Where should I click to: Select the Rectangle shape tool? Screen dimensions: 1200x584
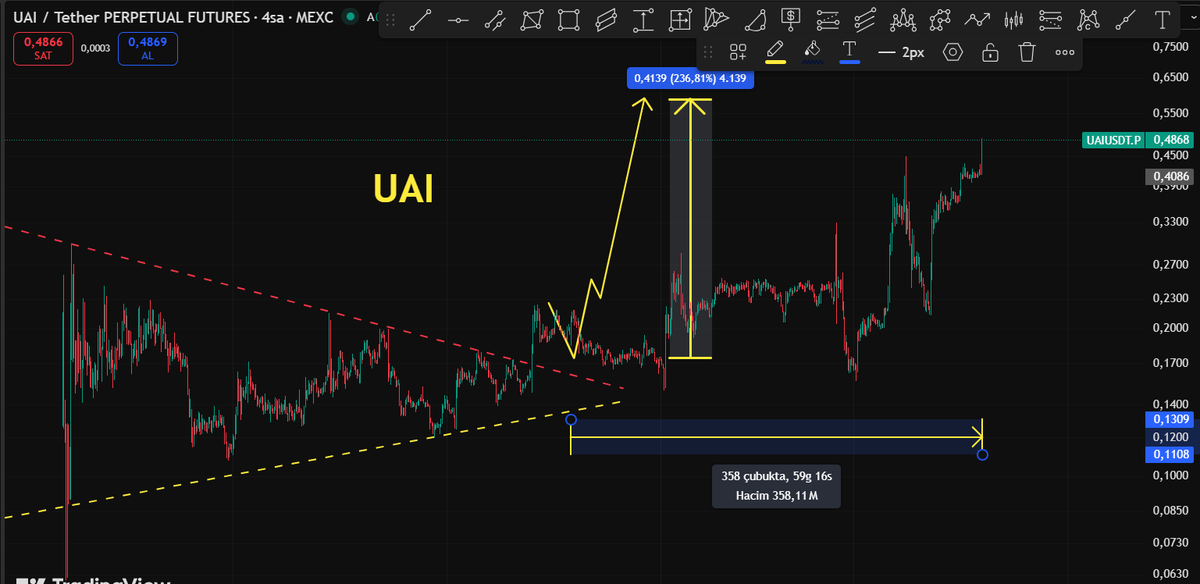(569, 19)
